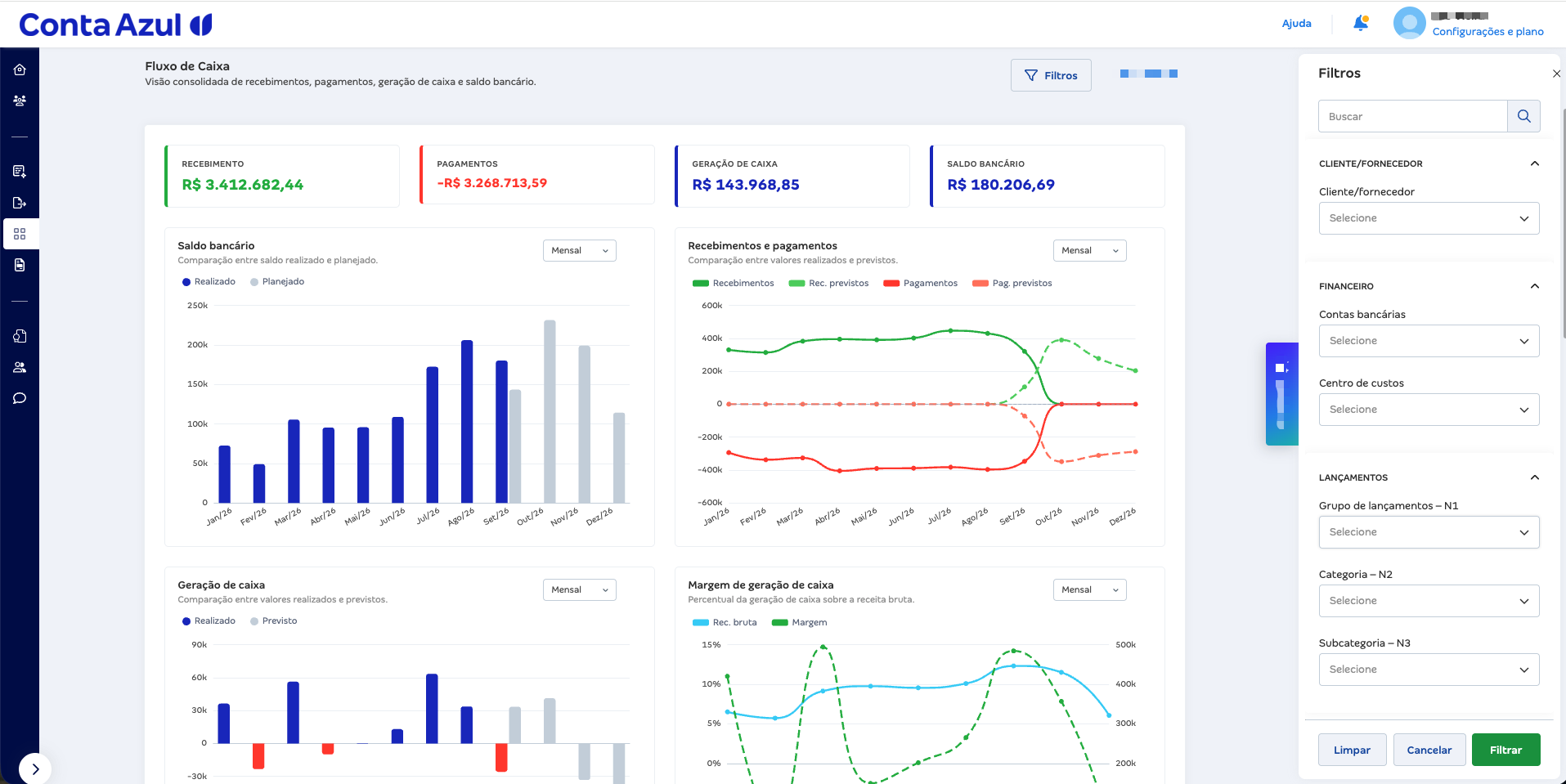
Task: Open the document page sidebar icon
Action: pyautogui.click(x=20, y=265)
